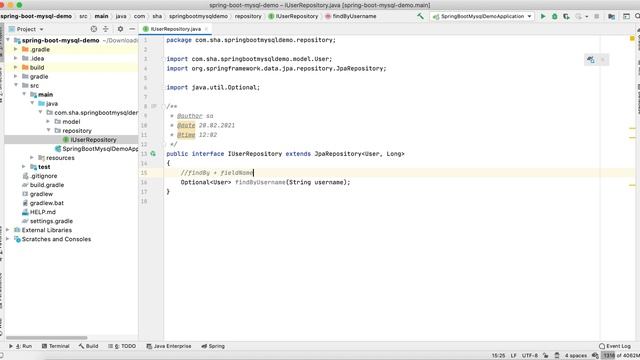Click the Search Everywhere magnifier icon
Screen dimensions: 640x360
(x=637, y=16)
